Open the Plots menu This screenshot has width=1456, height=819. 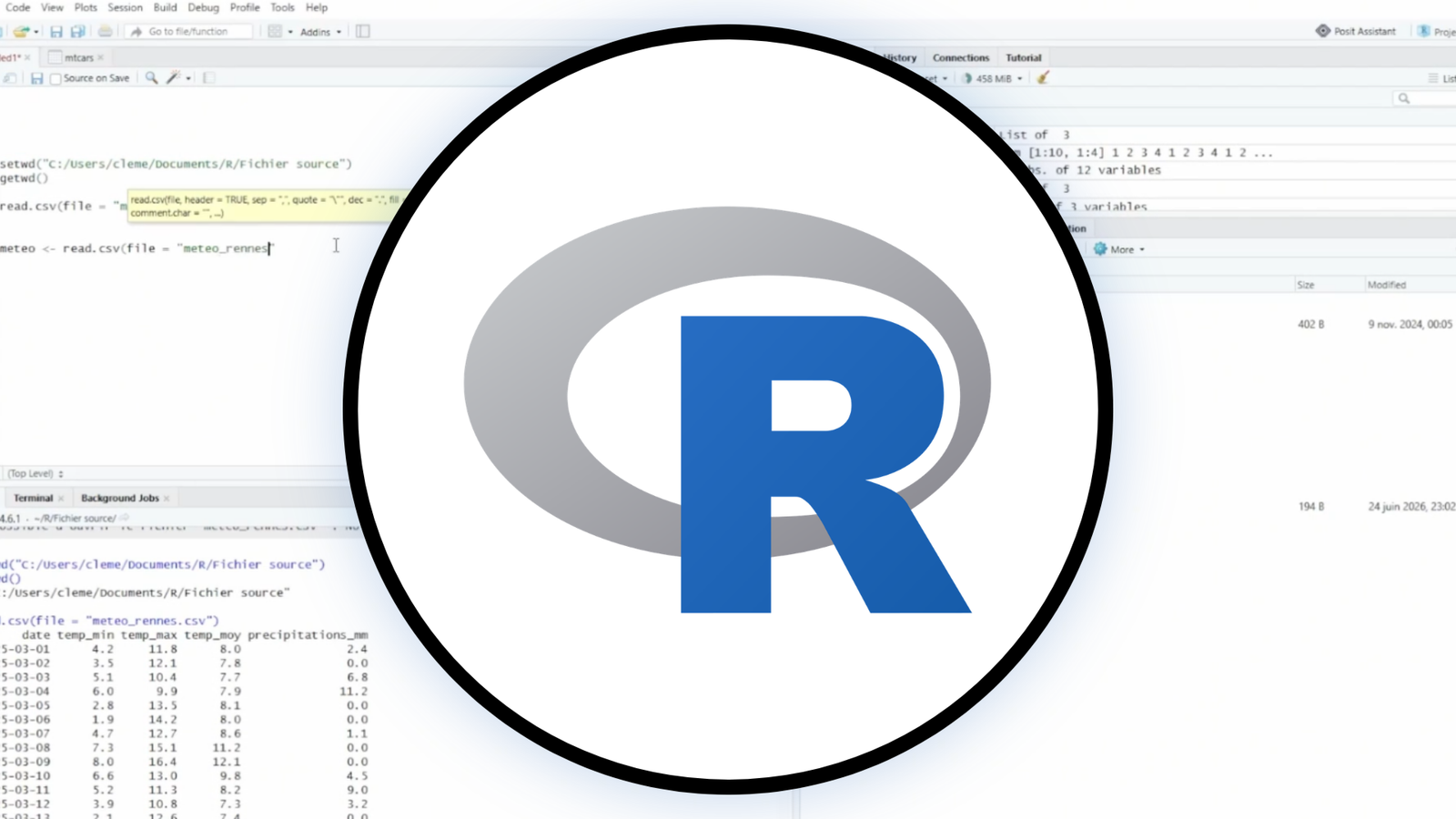coord(86,7)
